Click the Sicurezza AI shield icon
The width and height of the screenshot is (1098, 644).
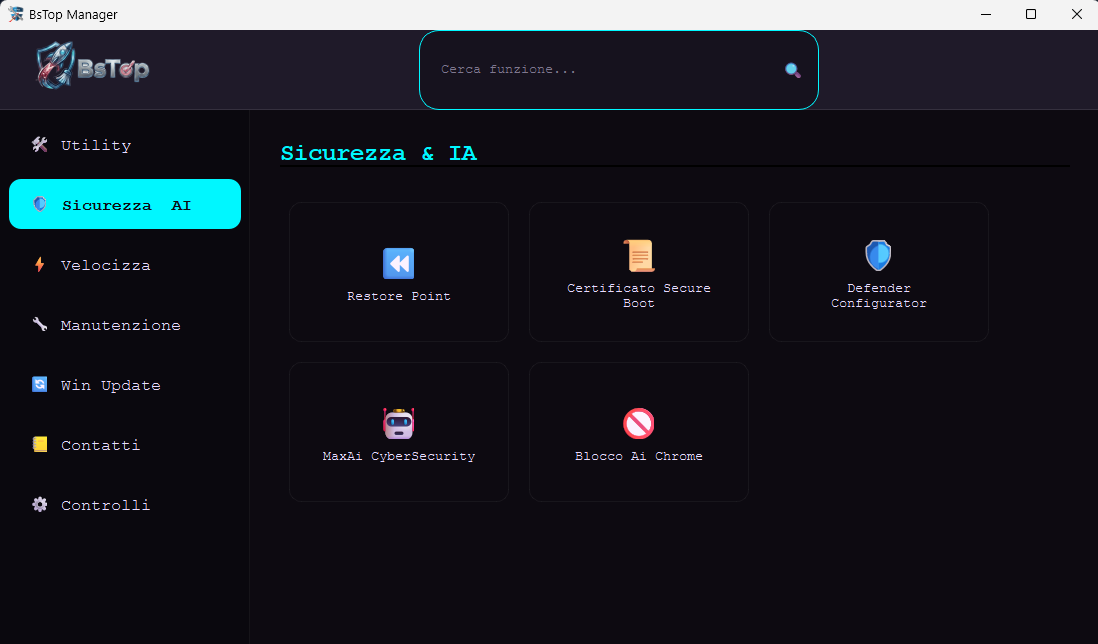[40, 204]
